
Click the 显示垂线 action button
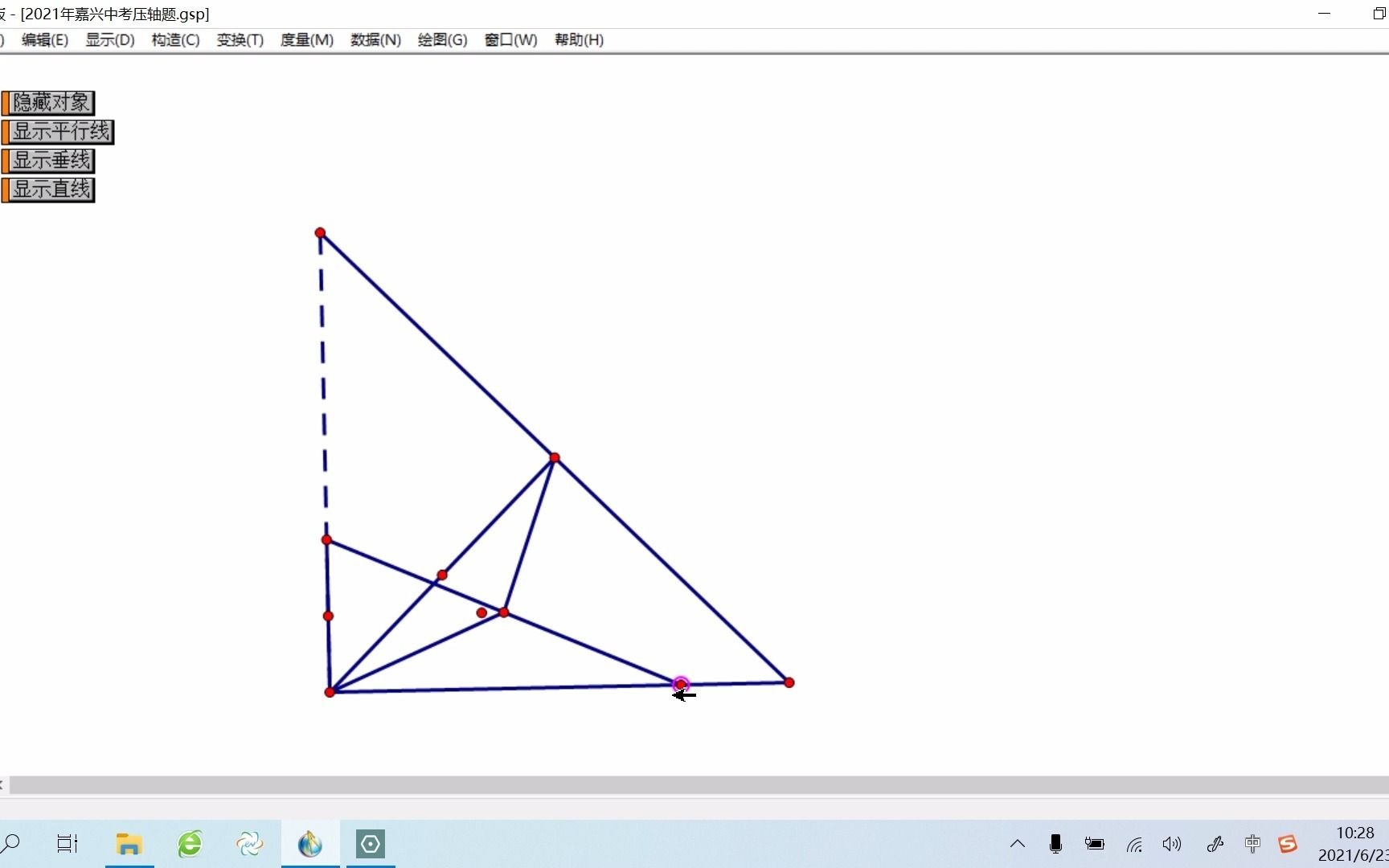coord(48,161)
